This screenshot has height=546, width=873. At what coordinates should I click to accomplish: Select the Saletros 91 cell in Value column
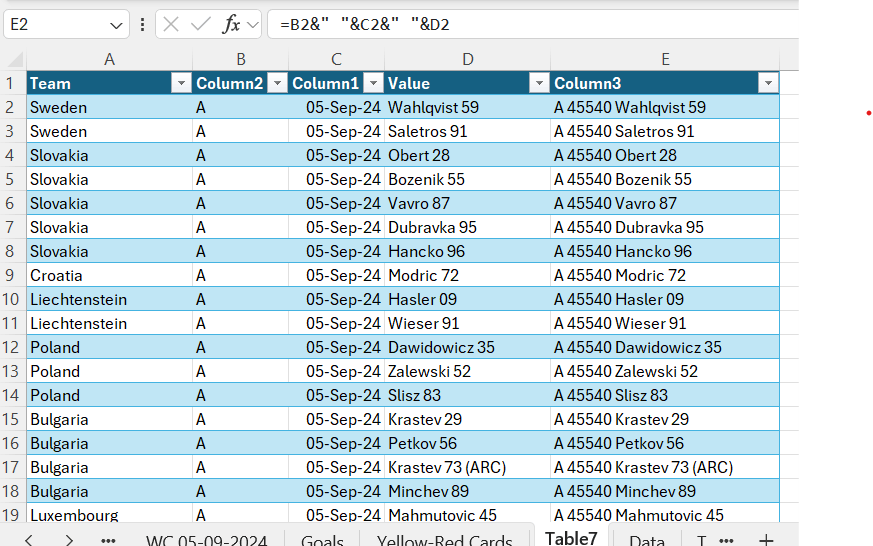[x=467, y=131]
